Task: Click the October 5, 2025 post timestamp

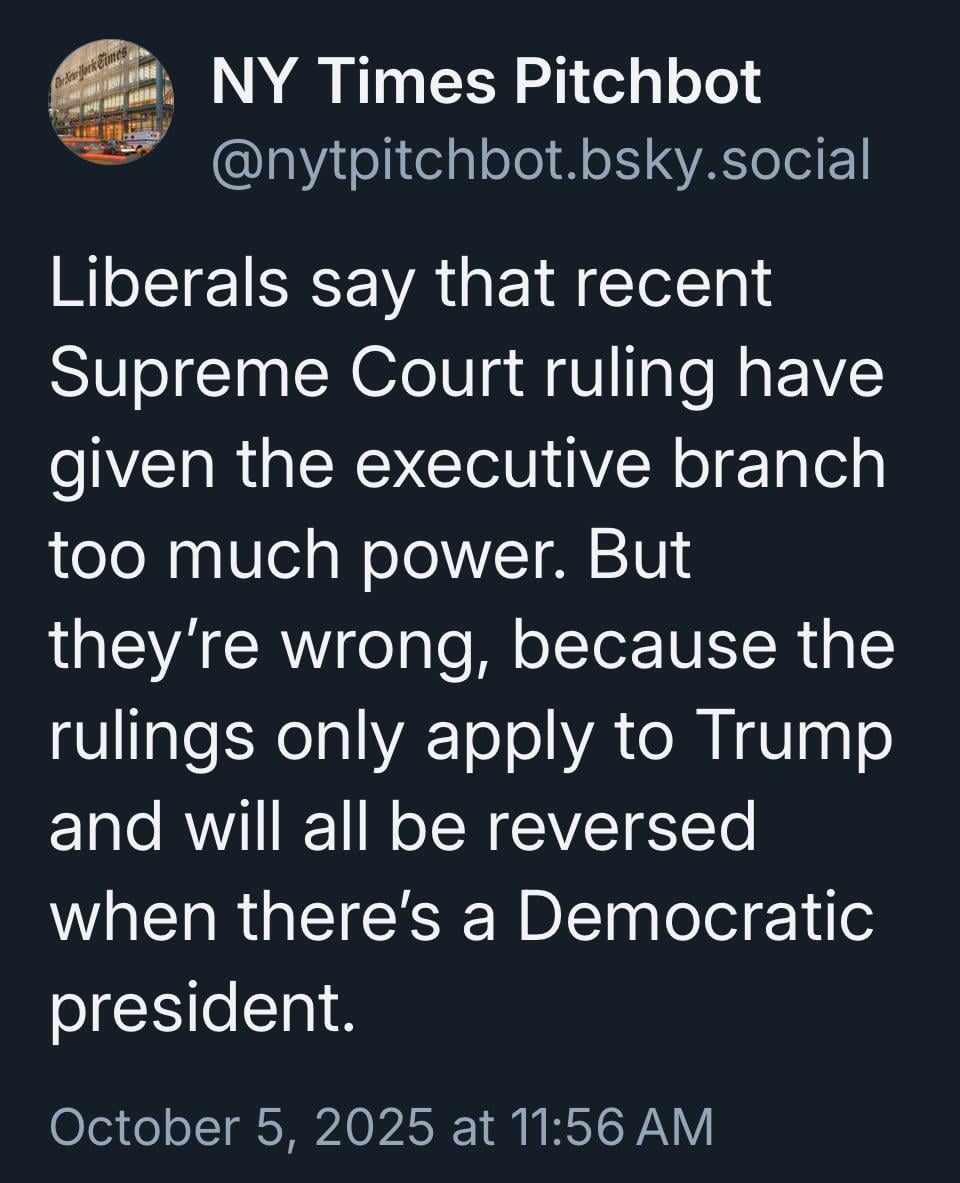Action: click(x=381, y=1127)
